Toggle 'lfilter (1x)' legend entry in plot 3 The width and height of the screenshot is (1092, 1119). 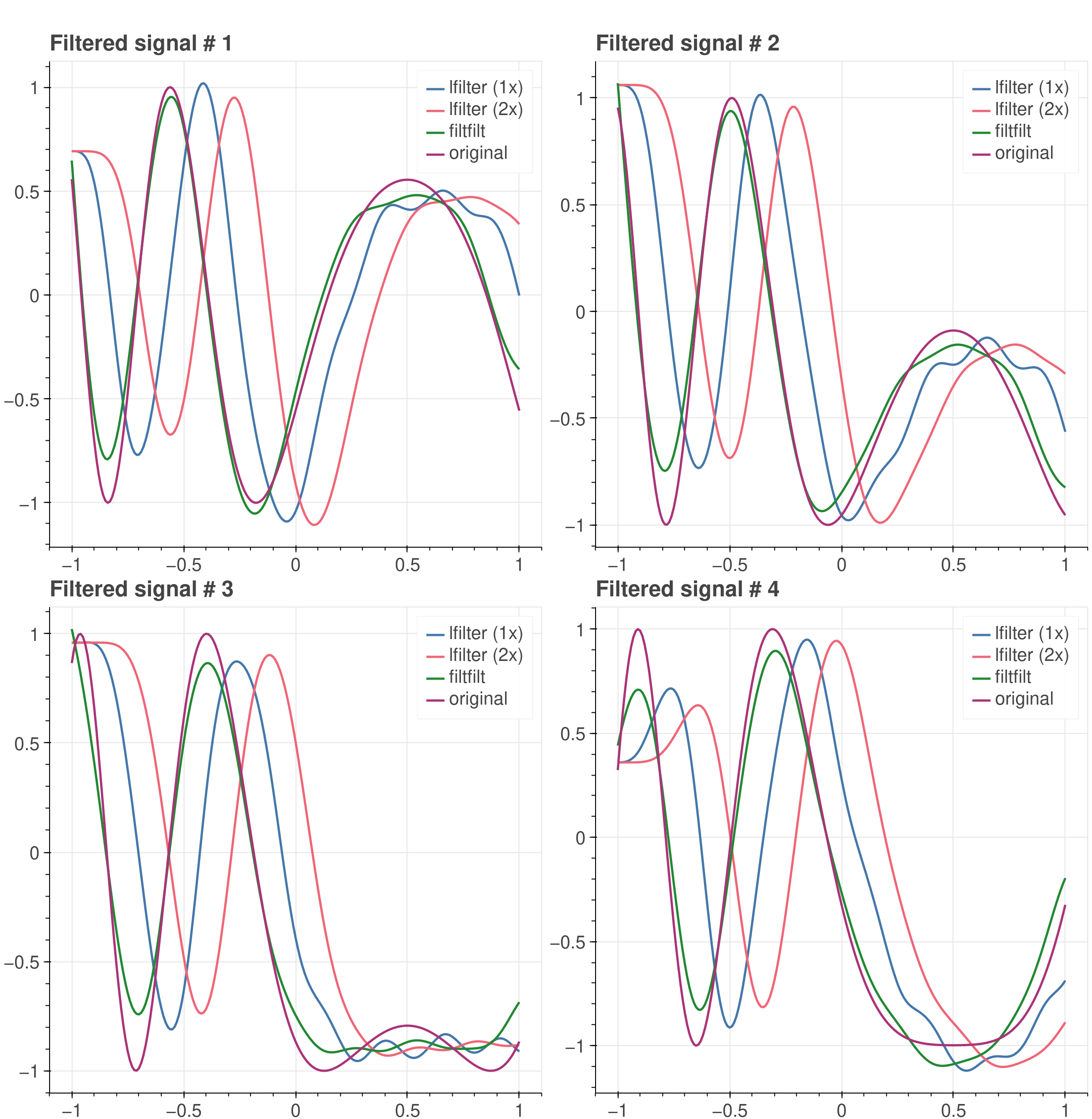pos(475,634)
